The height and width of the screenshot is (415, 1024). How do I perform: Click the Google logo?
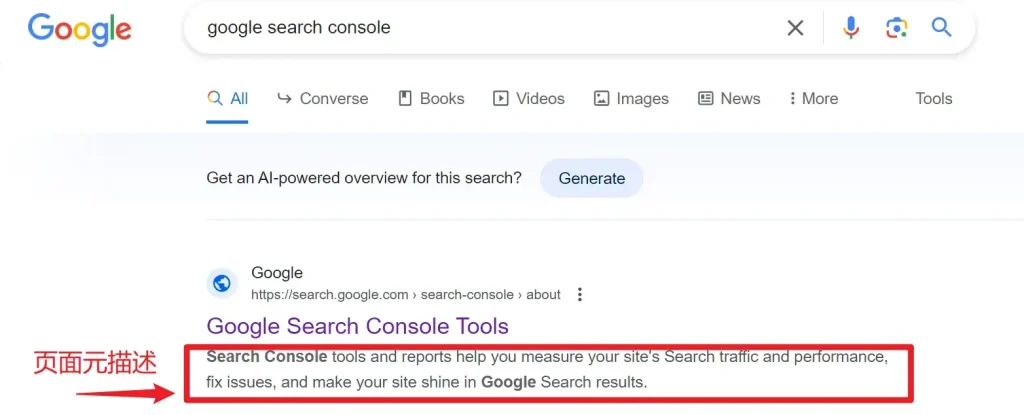click(x=80, y=29)
